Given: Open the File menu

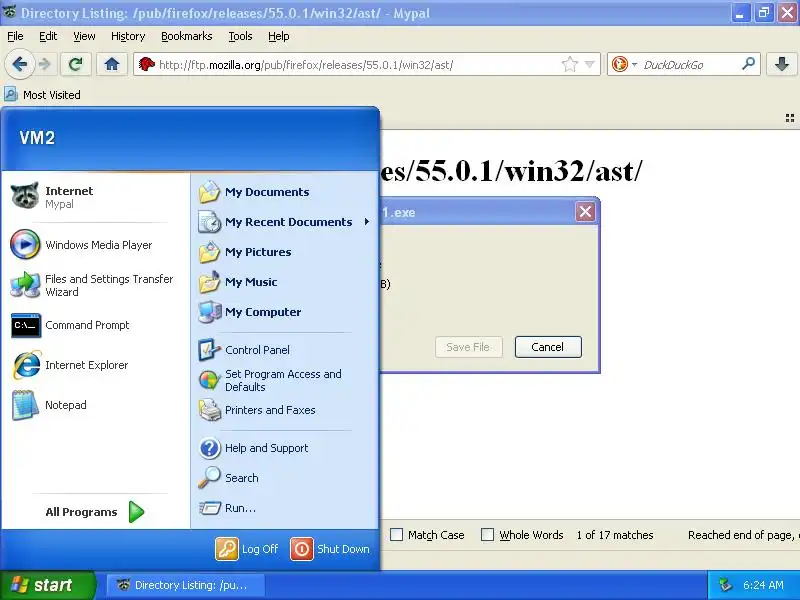Looking at the screenshot, I should (x=15, y=36).
